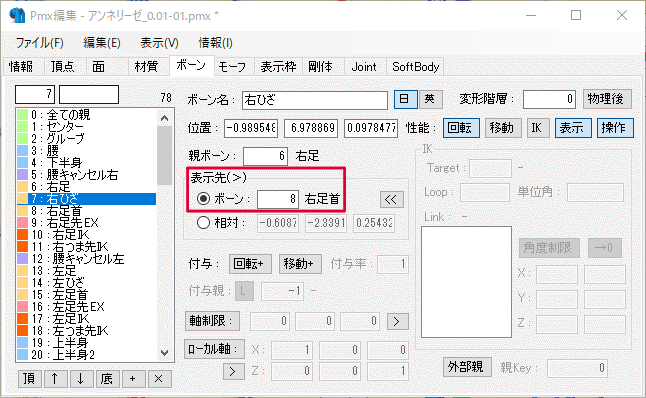Click the Pmx editor app icon in title bar

[17, 16]
